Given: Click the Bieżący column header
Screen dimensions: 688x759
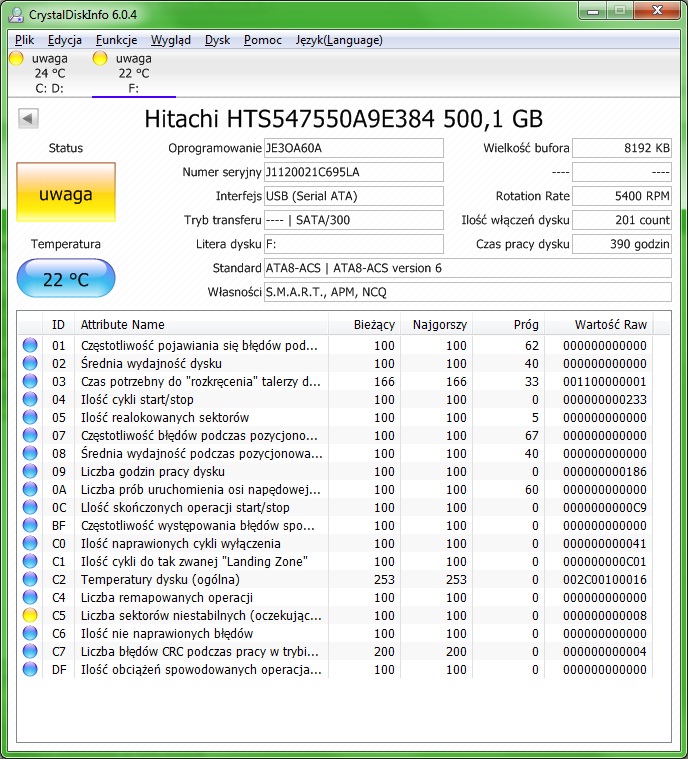Looking at the screenshot, I should click(x=364, y=325).
